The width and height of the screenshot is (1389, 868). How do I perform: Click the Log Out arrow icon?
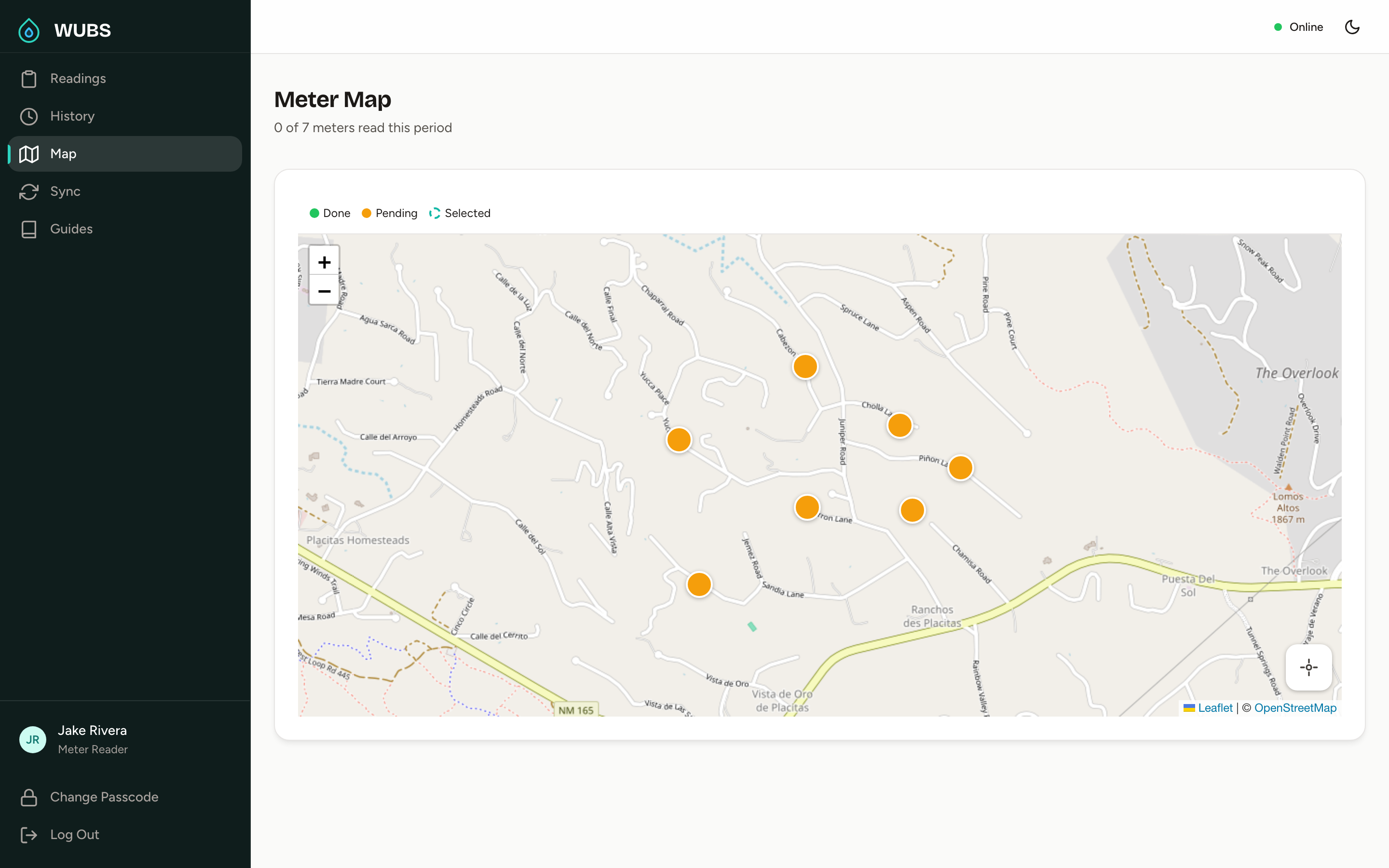pos(29,834)
